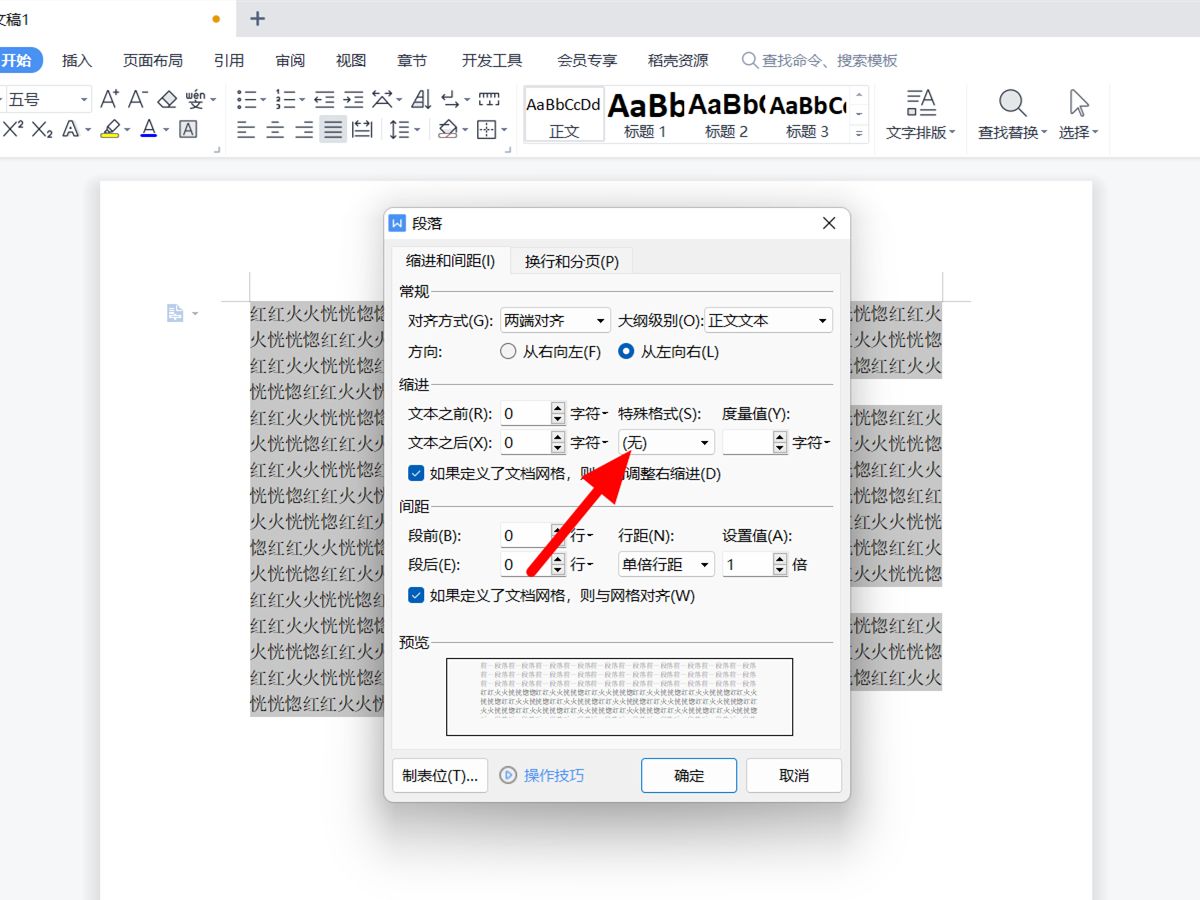Click the 段前 spacing input field
The image size is (1200, 900).
[x=525, y=535]
